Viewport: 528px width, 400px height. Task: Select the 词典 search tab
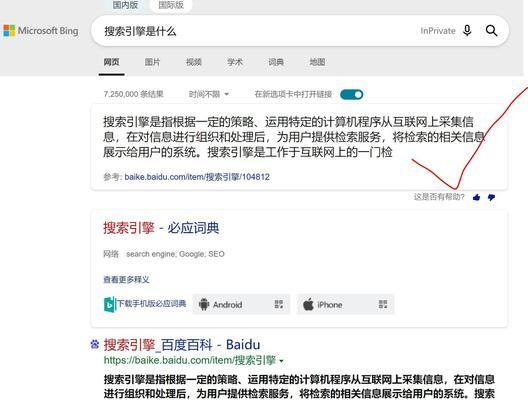coord(276,62)
